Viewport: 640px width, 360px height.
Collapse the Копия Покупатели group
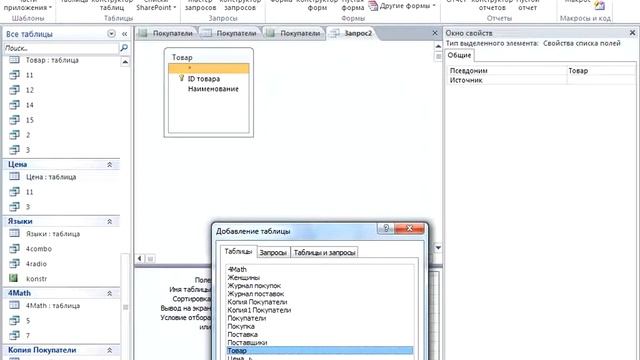(109, 350)
